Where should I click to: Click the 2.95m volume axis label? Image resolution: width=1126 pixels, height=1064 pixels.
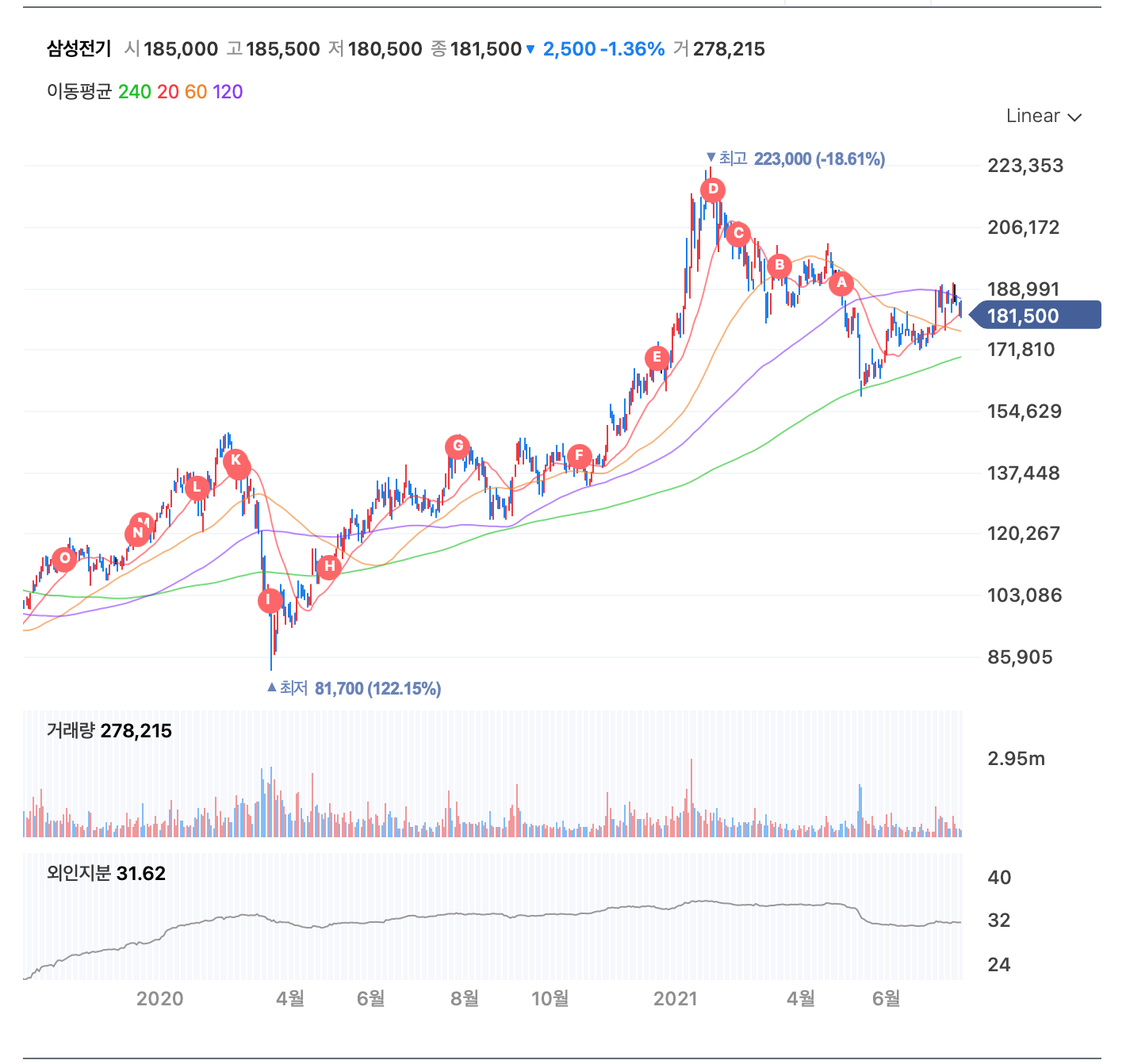pos(1017,759)
